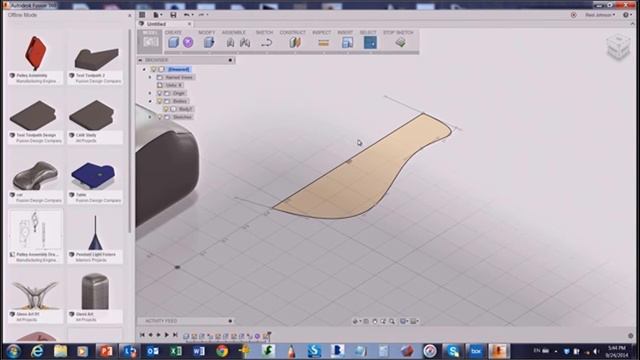
Task: Open timeline settings gear icon
Action: tap(631, 336)
